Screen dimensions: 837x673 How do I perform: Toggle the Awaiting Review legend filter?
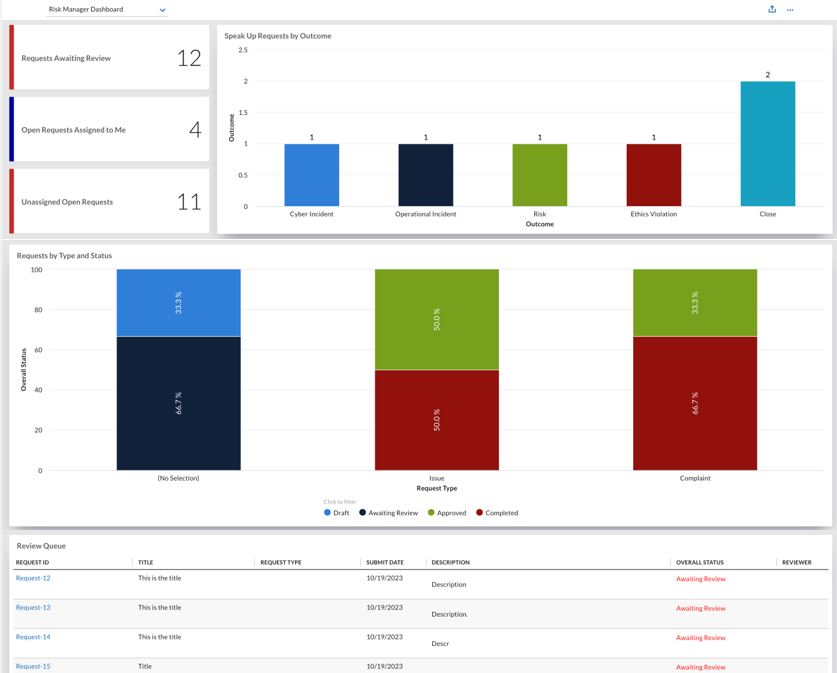[389, 513]
